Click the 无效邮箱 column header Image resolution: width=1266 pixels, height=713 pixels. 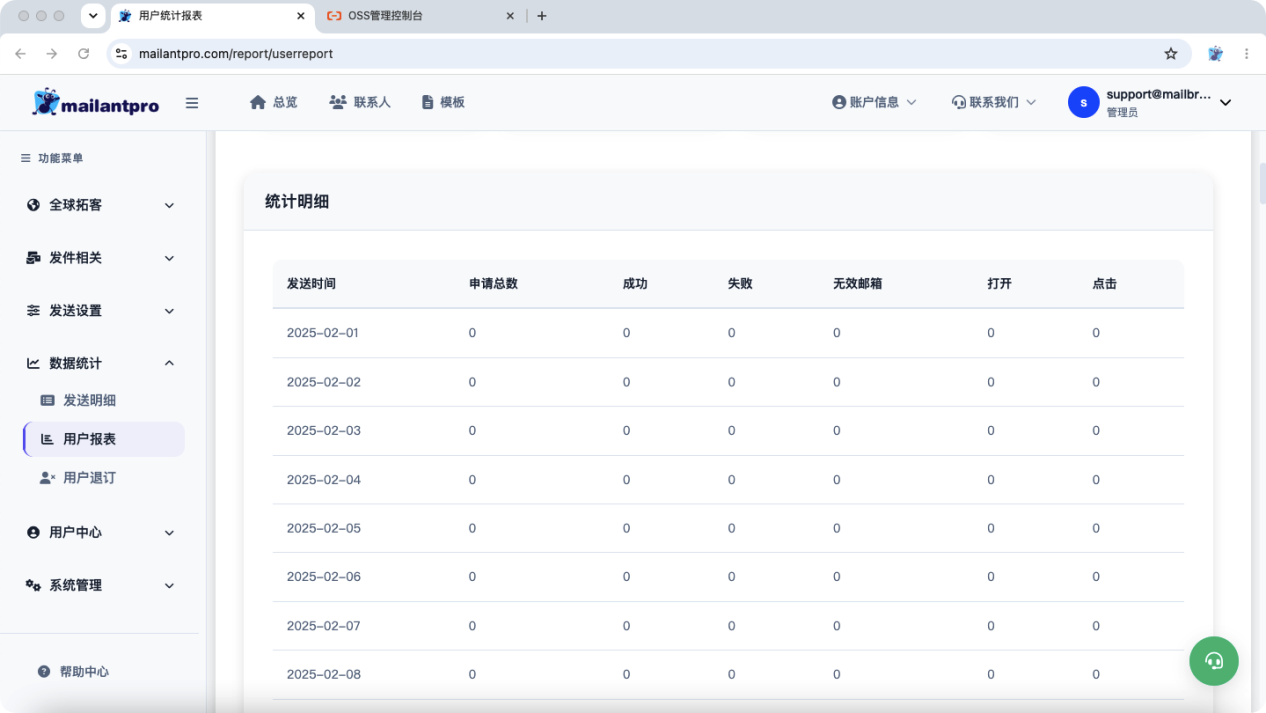[x=857, y=284]
